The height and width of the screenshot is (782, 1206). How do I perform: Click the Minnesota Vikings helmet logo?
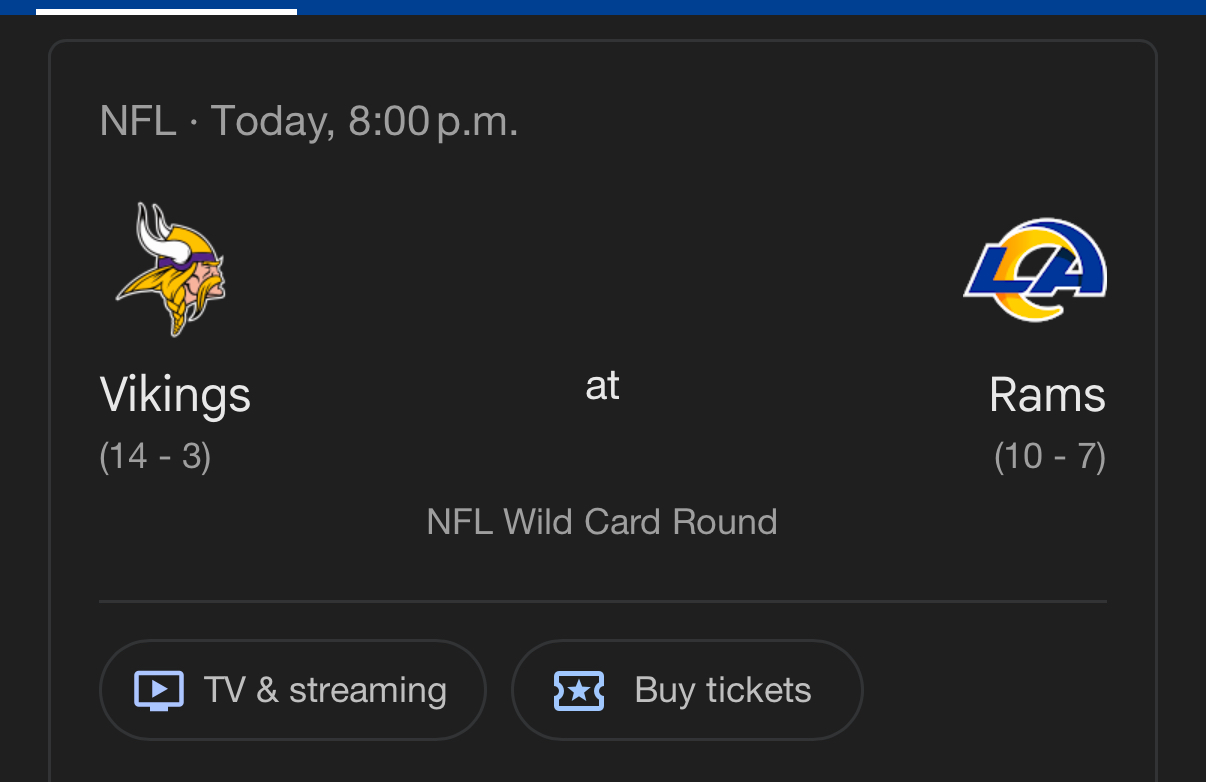pyautogui.click(x=171, y=268)
